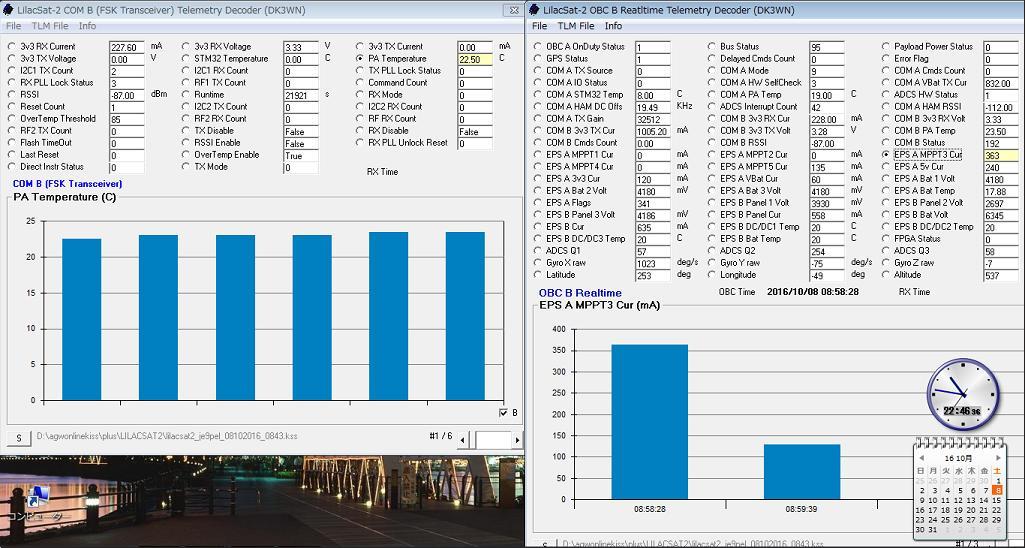This screenshot has height=548, width=1025.
Task: Select the RSSI radio button in COM B
Action: pyautogui.click(x=11, y=95)
